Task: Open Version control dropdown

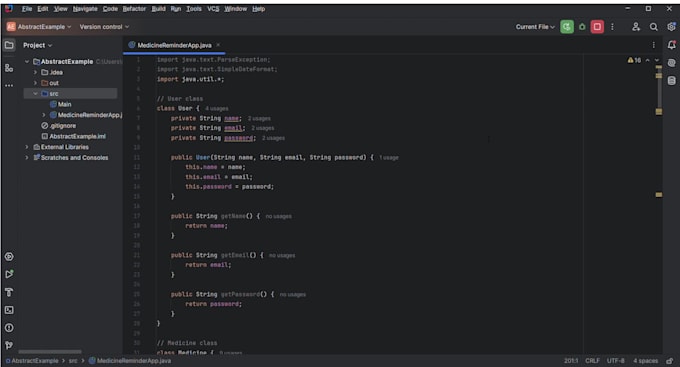Action: 104,27
